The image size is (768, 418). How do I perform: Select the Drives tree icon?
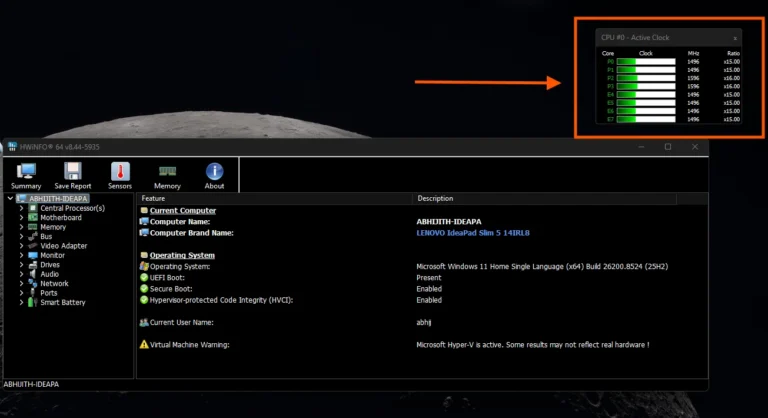click(x=33, y=265)
